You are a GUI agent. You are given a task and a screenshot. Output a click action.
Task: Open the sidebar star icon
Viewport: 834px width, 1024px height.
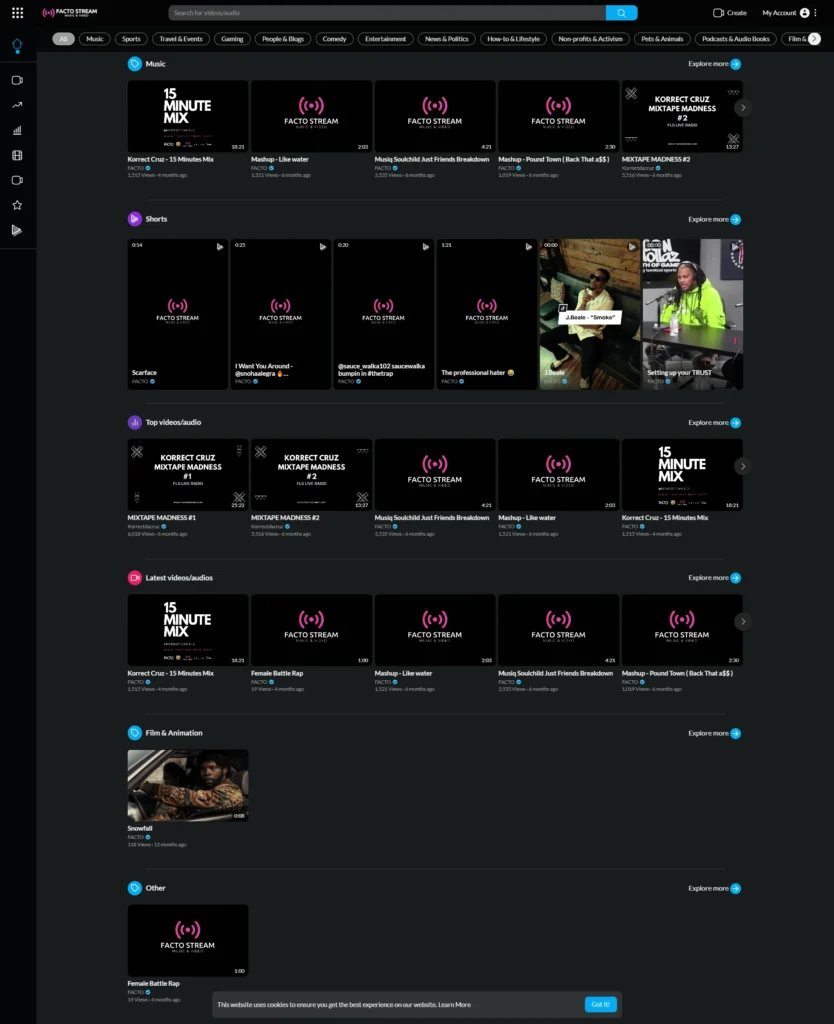point(17,205)
